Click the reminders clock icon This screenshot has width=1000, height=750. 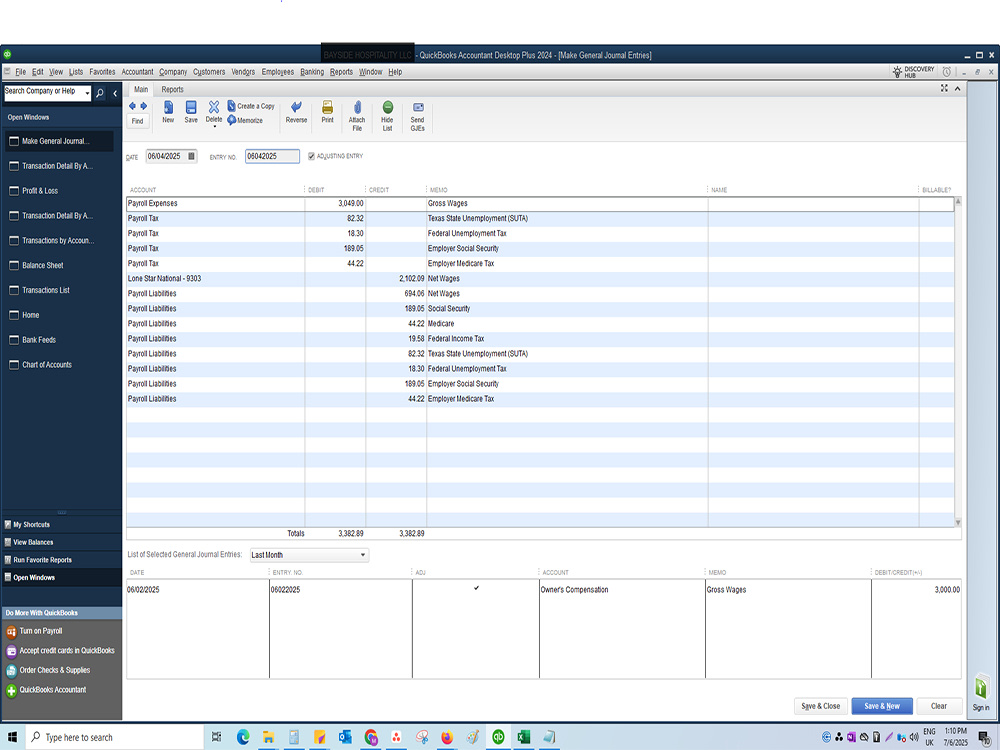946,72
